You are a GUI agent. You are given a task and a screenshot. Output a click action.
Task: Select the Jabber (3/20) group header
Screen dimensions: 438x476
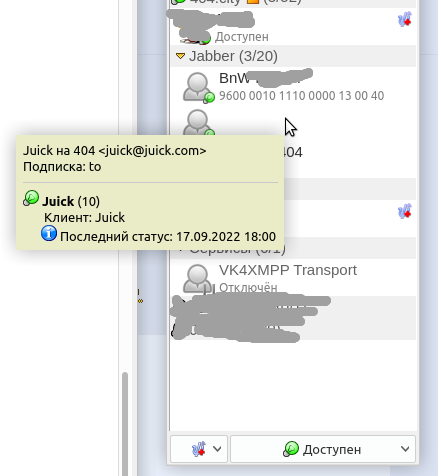(x=293, y=56)
